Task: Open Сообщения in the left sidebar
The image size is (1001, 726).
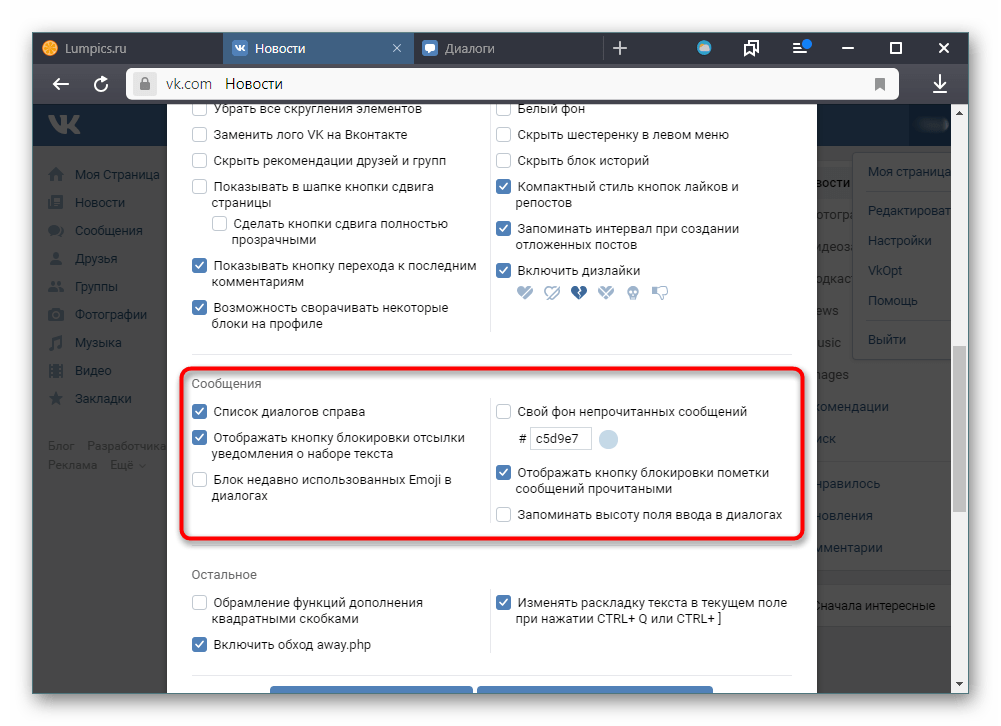Action: coord(108,231)
